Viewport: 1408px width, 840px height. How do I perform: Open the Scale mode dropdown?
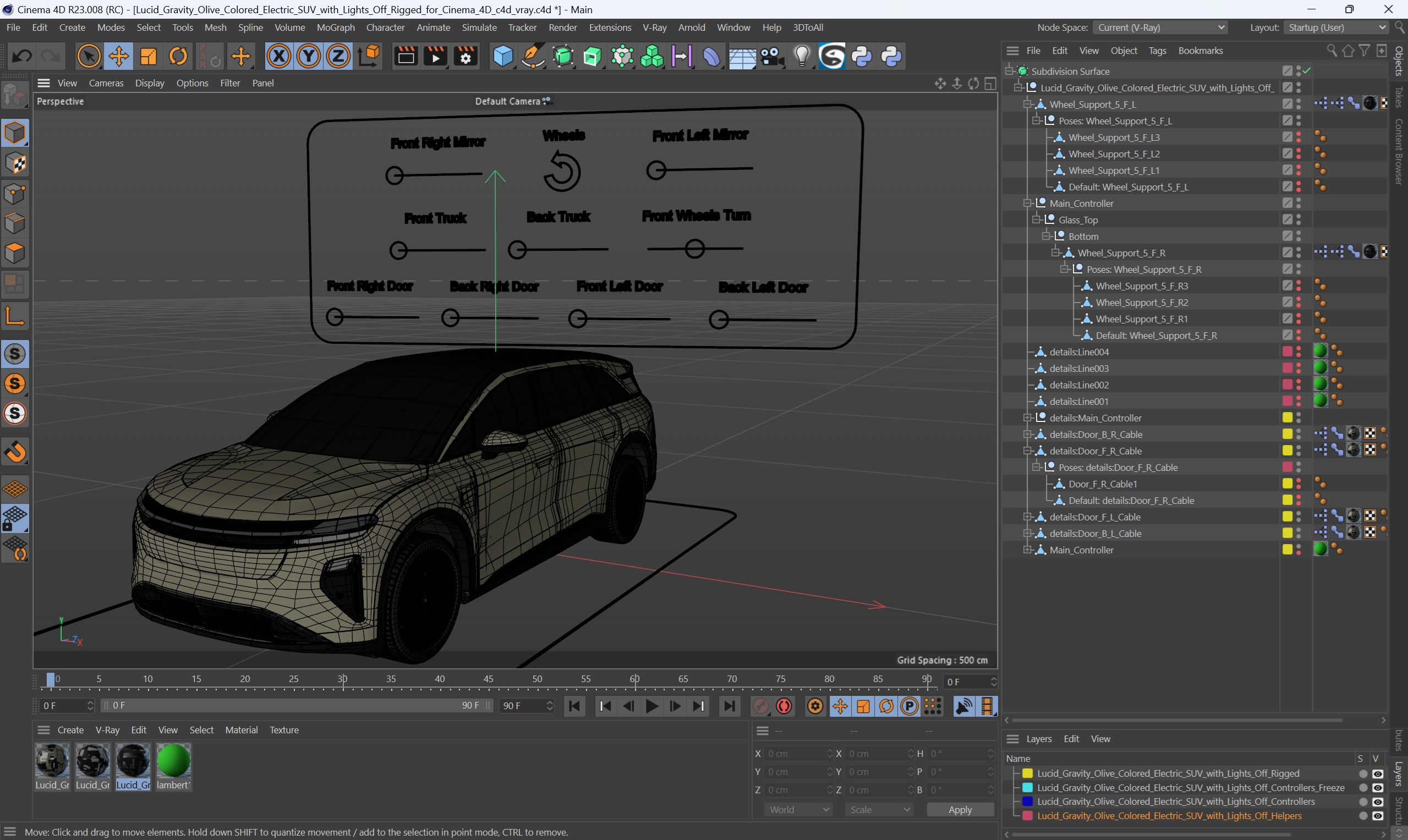pyautogui.click(x=879, y=810)
